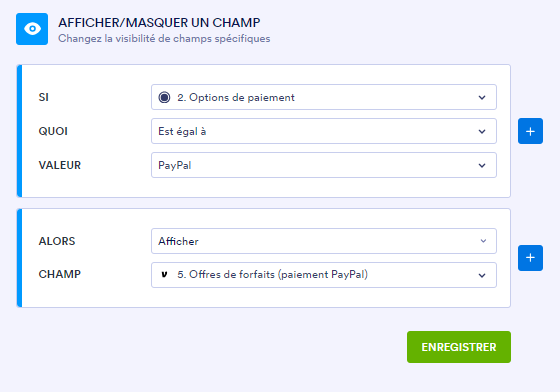Open the 'Est égal à' operator selector
Image resolution: width=560 pixels, height=392 pixels.
[x=324, y=131]
